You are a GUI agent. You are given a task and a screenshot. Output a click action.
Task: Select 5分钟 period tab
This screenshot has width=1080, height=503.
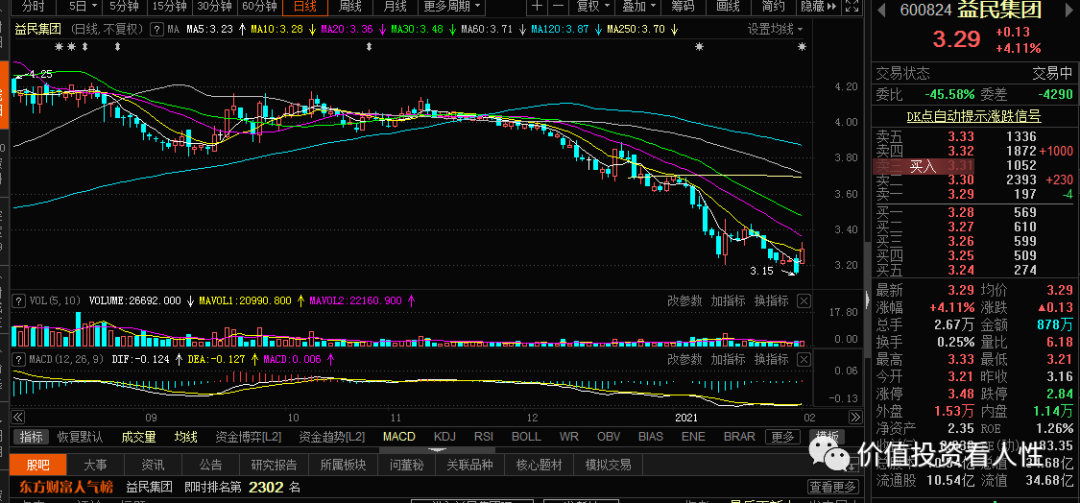coord(124,7)
